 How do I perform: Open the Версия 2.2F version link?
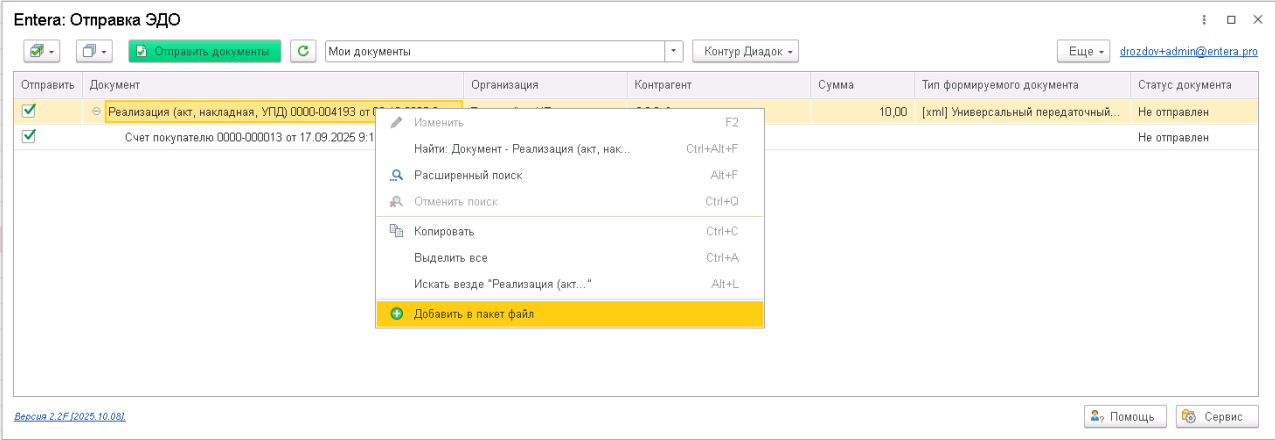coord(69,416)
